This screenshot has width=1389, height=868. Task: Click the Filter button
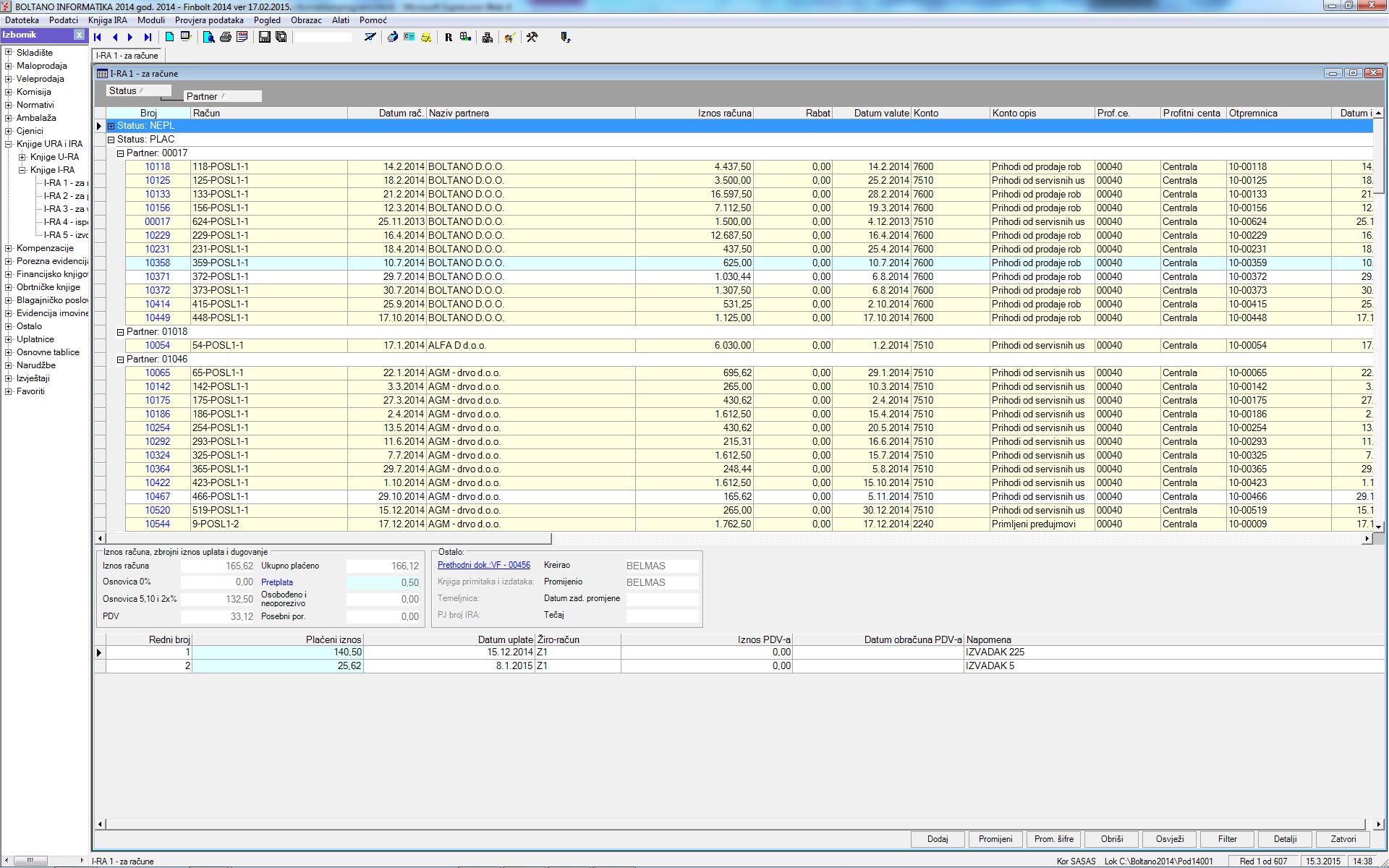click(1227, 839)
